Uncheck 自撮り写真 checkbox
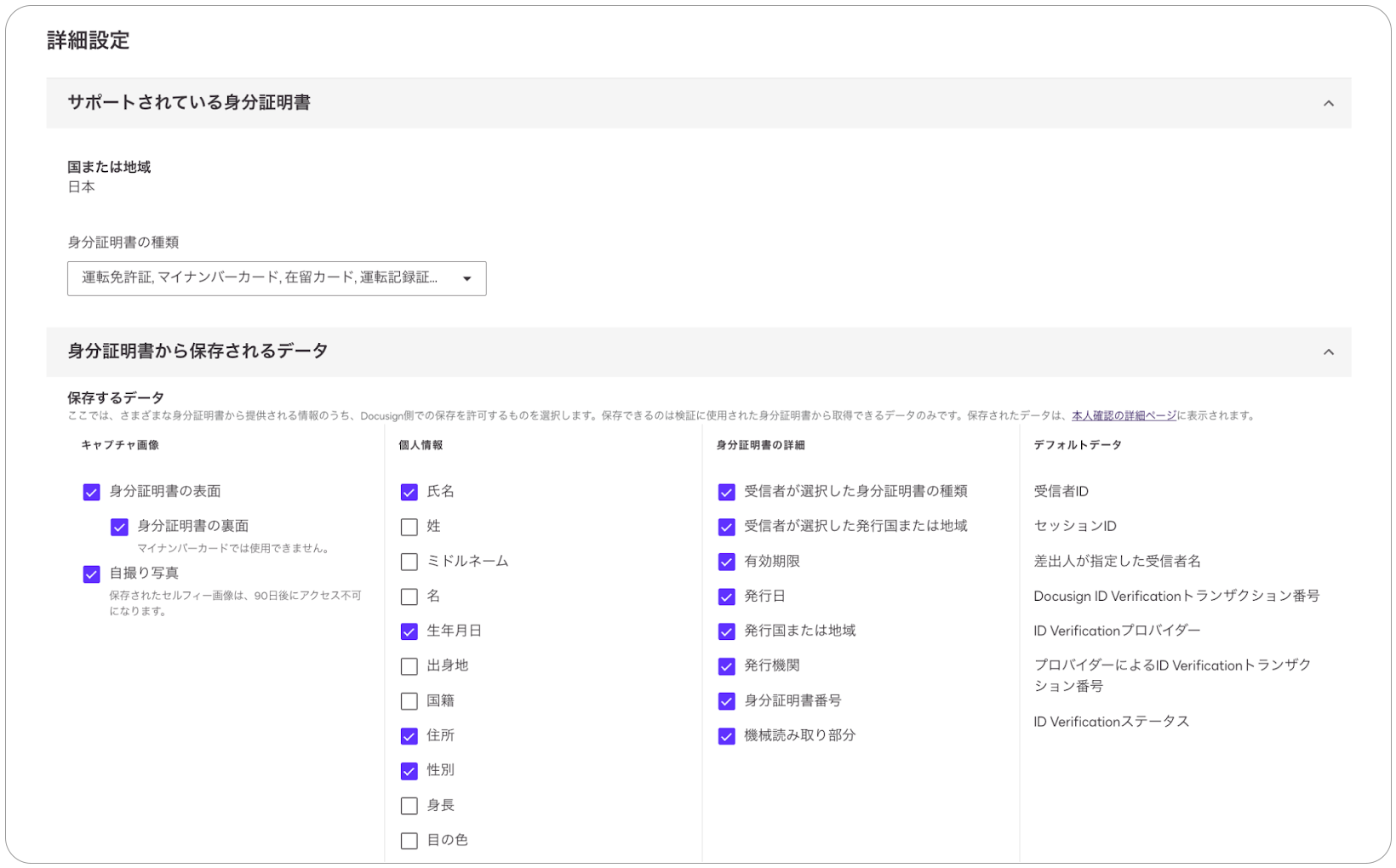Image resolution: width=1396 pixels, height=868 pixels. tap(92, 574)
